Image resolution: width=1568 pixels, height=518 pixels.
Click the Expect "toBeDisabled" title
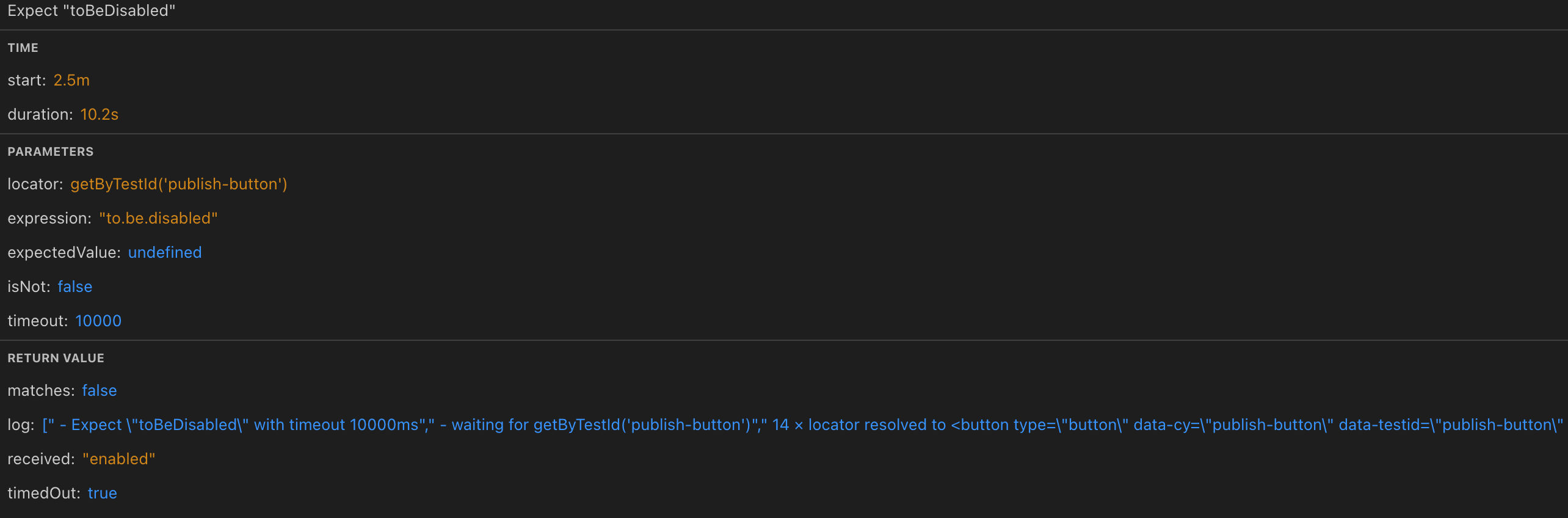coord(92,11)
